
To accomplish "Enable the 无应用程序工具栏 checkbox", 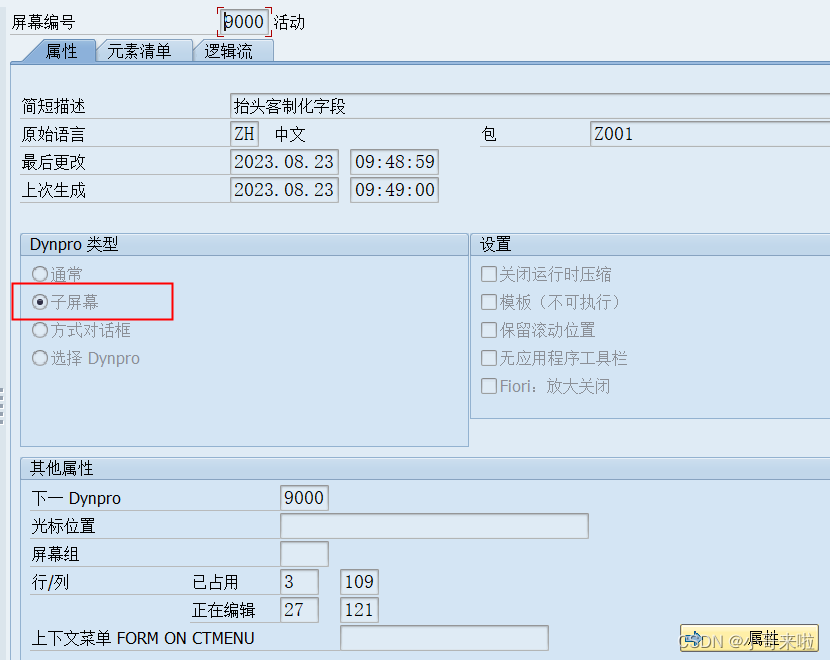I will [489, 358].
